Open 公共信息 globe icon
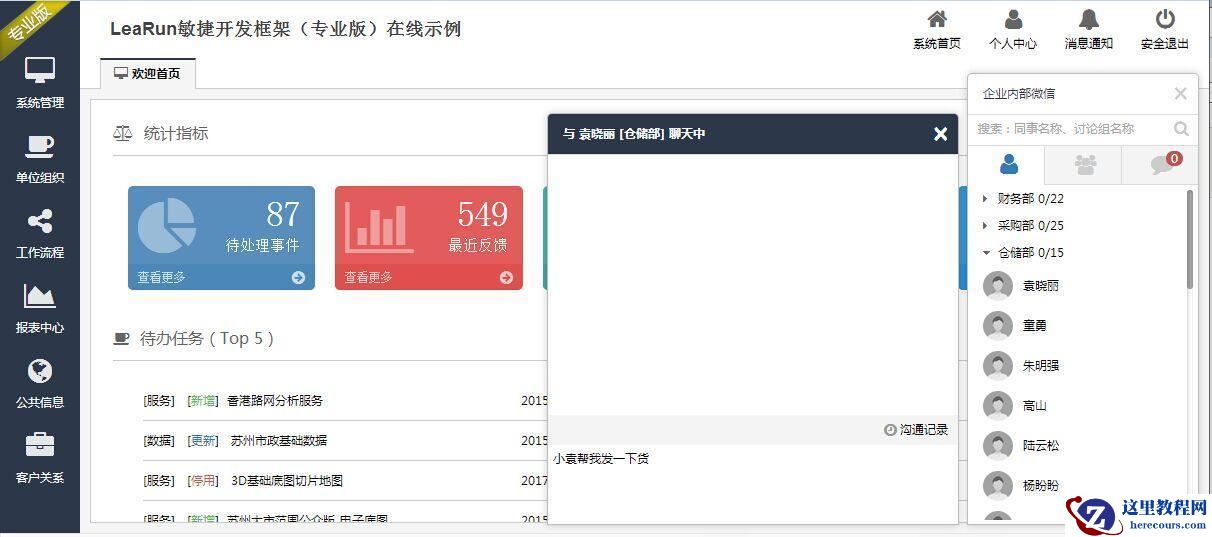 pyautogui.click(x=40, y=371)
